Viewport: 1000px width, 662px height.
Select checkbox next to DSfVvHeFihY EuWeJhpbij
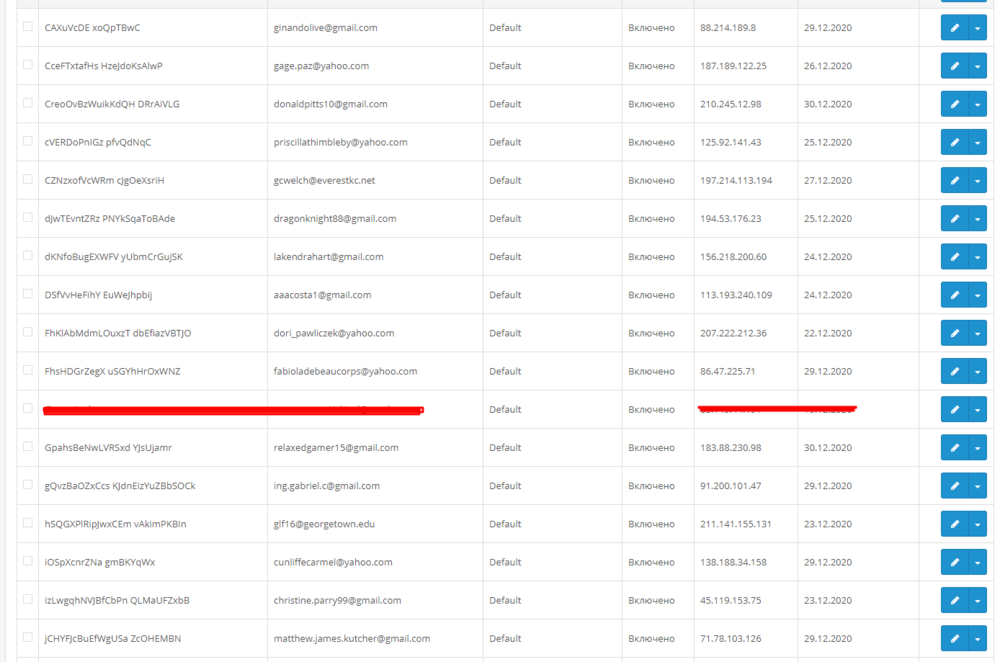[x=28, y=294]
